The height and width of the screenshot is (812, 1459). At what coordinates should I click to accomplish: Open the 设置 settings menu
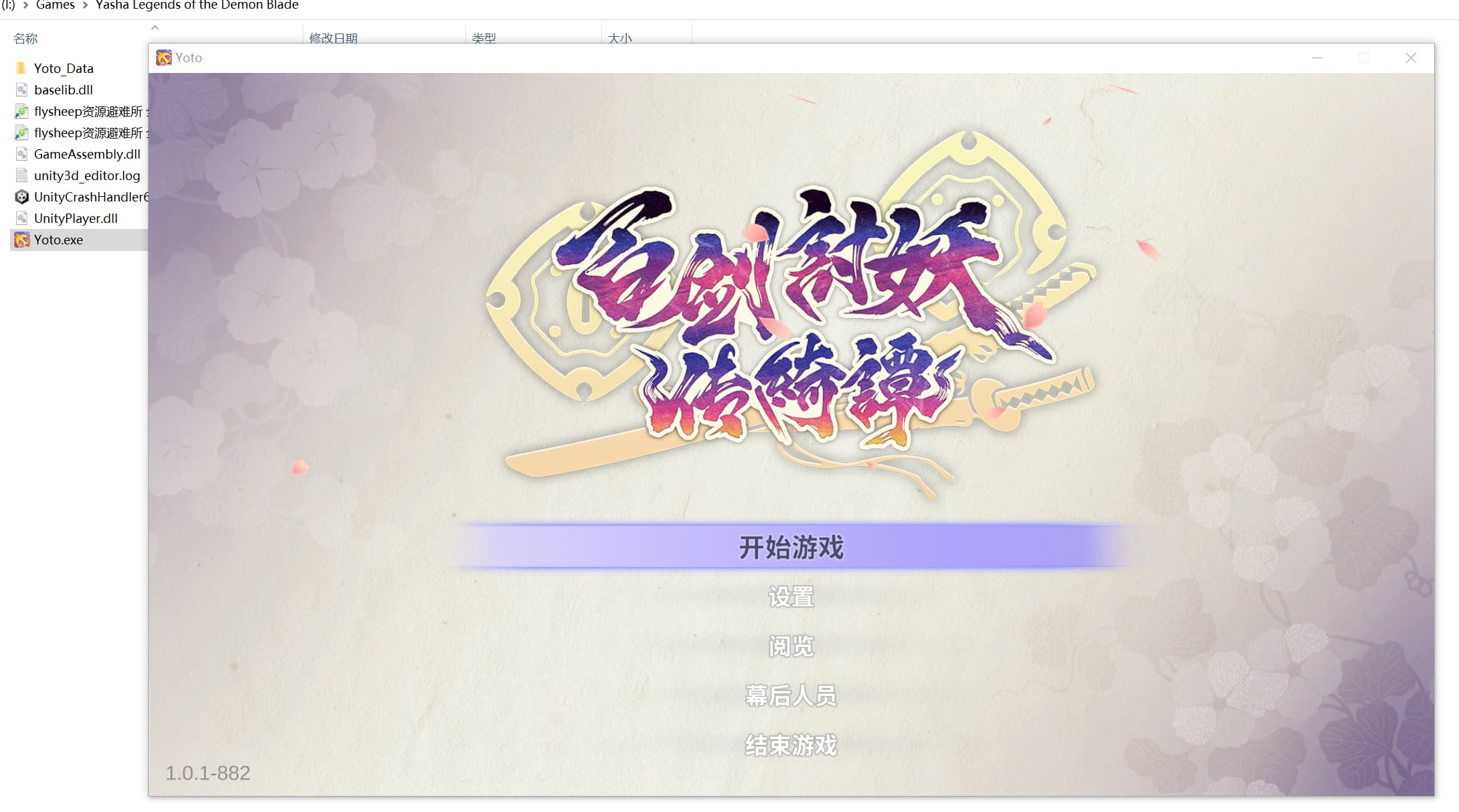pos(791,596)
